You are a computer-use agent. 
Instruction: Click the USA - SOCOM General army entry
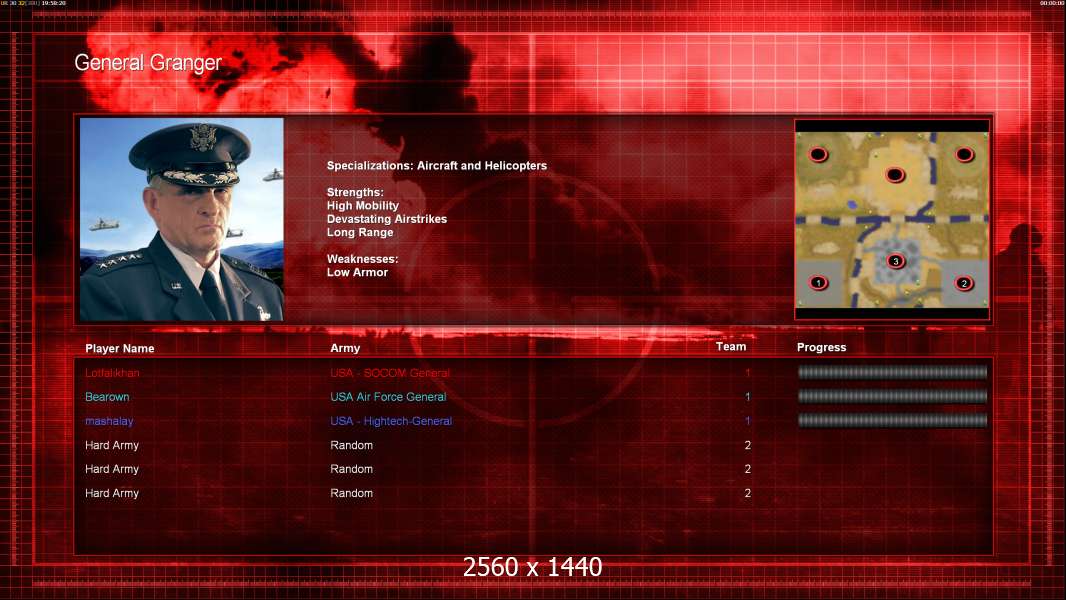coord(390,373)
